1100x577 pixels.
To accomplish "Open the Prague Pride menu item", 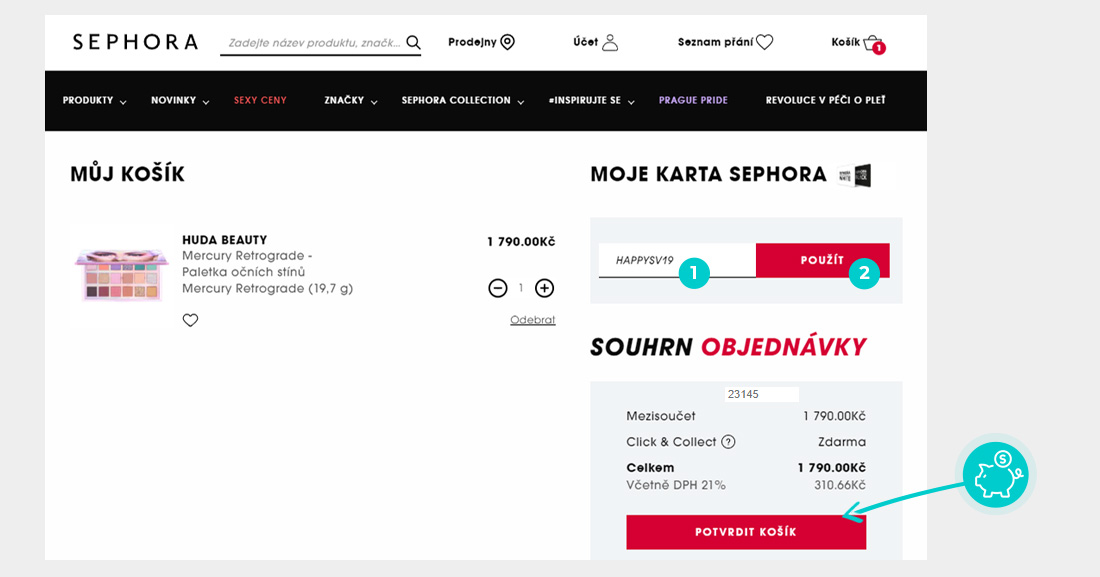I will click(x=693, y=101).
